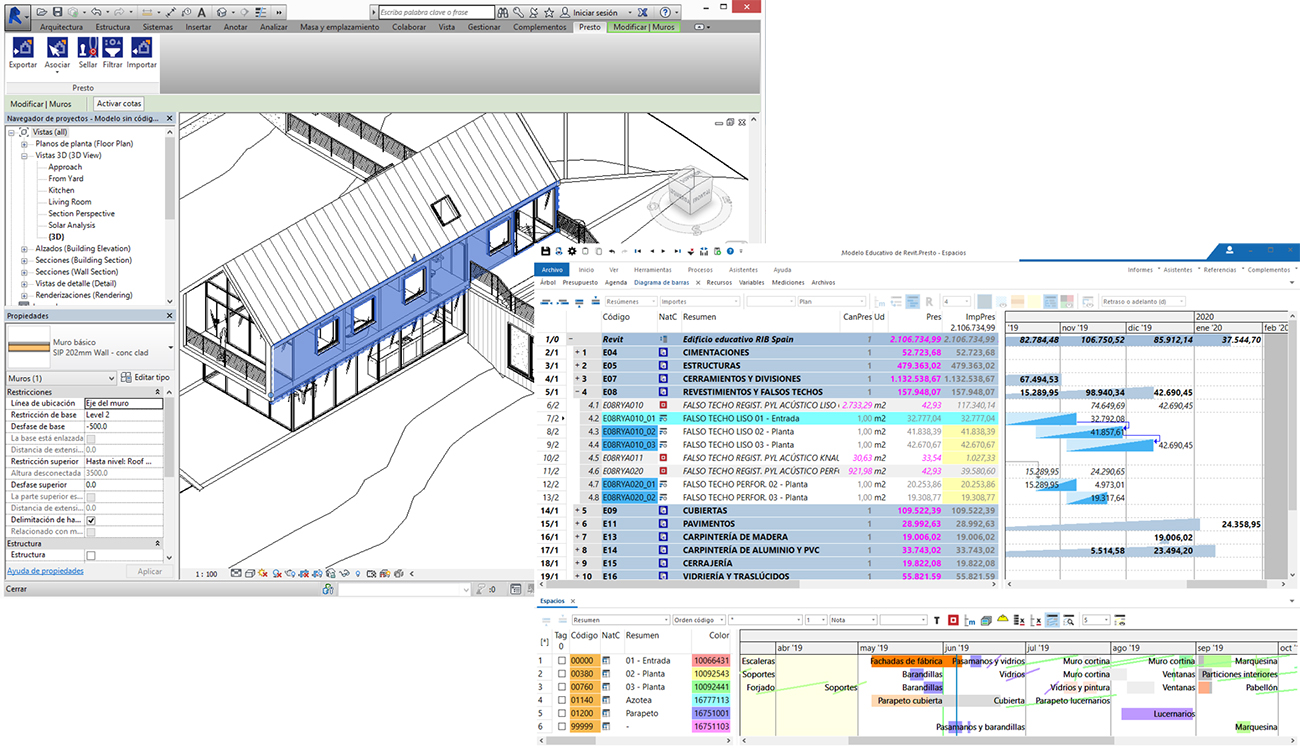Click the bold T icon in Espacios toolbar
1300x748 pixels.
937,620
